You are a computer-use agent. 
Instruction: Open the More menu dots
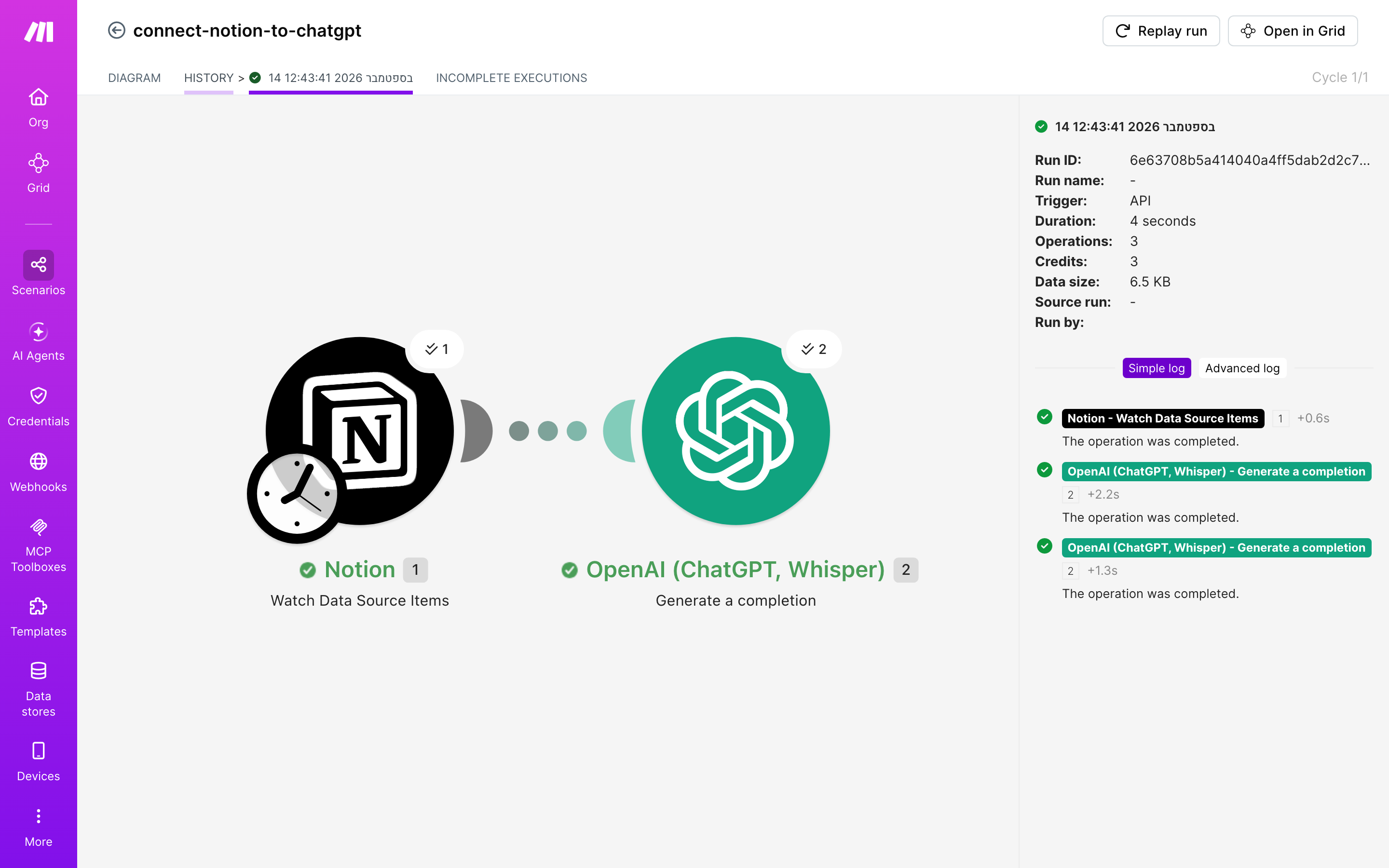[x=39, y=816]
